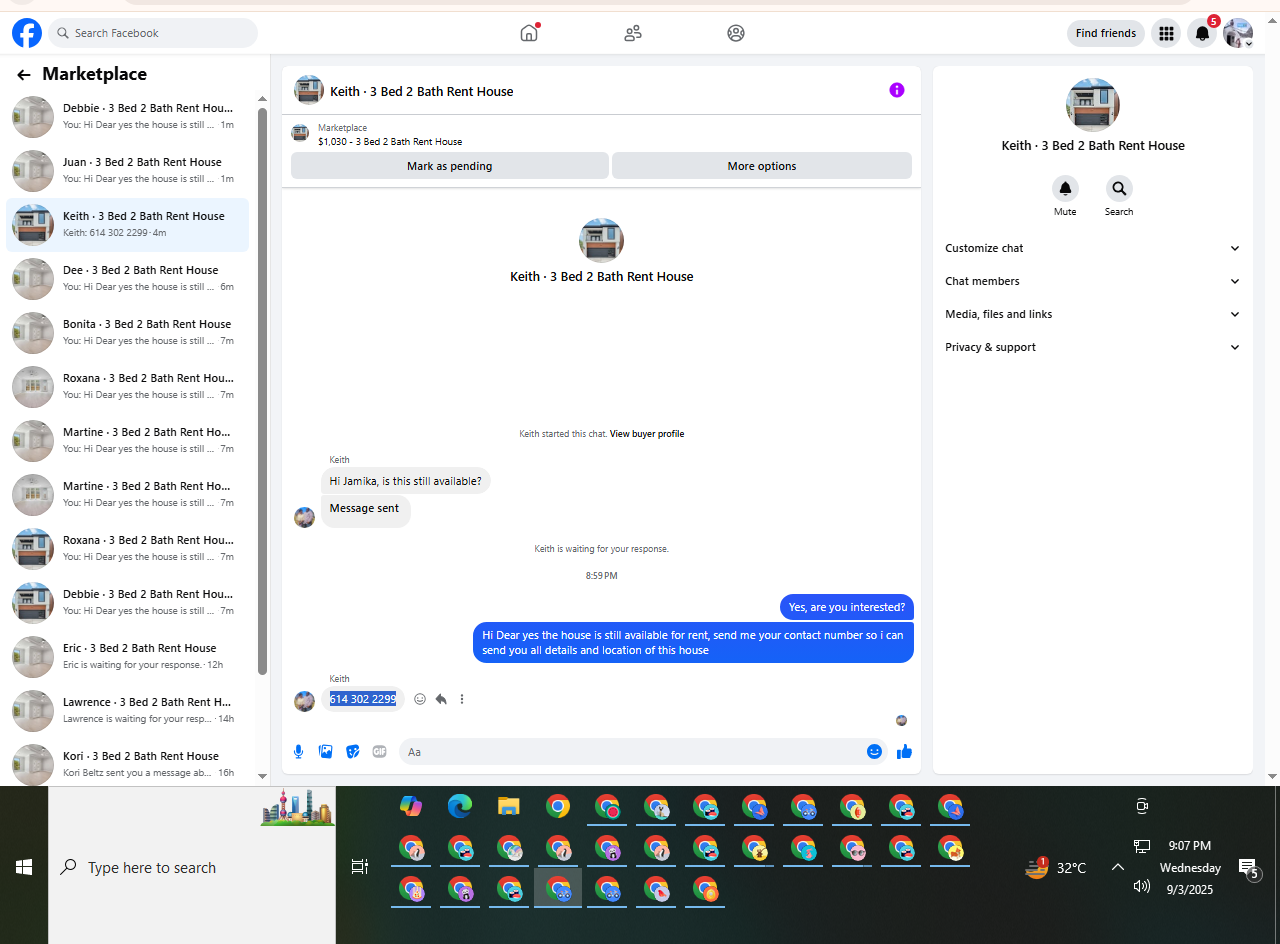The height and width of the screenshot is (944, 1280).
Task: Search in conversation using magnifier icon
Action: click(x=1119, y=188)
